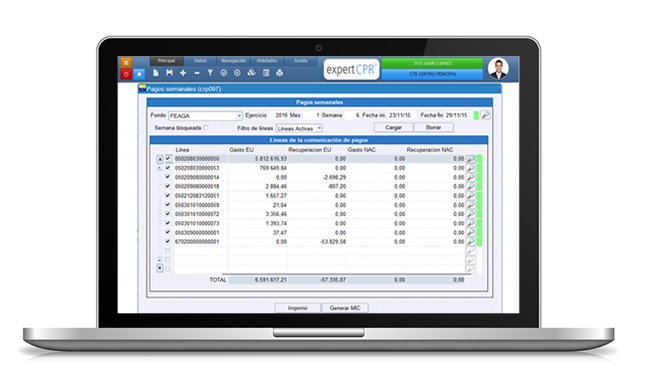Click the red power icon
The width and height of the screenshot is (650, 388).
pyautogui.click(x=126, y=74)
